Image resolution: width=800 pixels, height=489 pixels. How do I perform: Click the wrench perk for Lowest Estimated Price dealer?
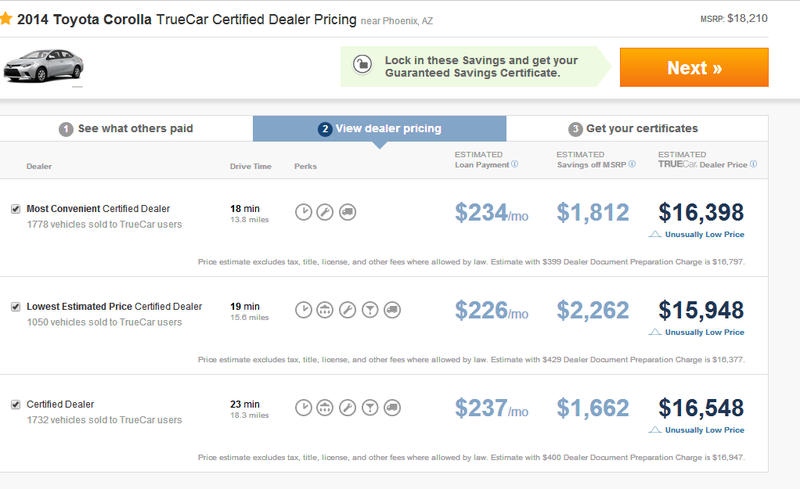pyautogui.click(x=347, y=310)
